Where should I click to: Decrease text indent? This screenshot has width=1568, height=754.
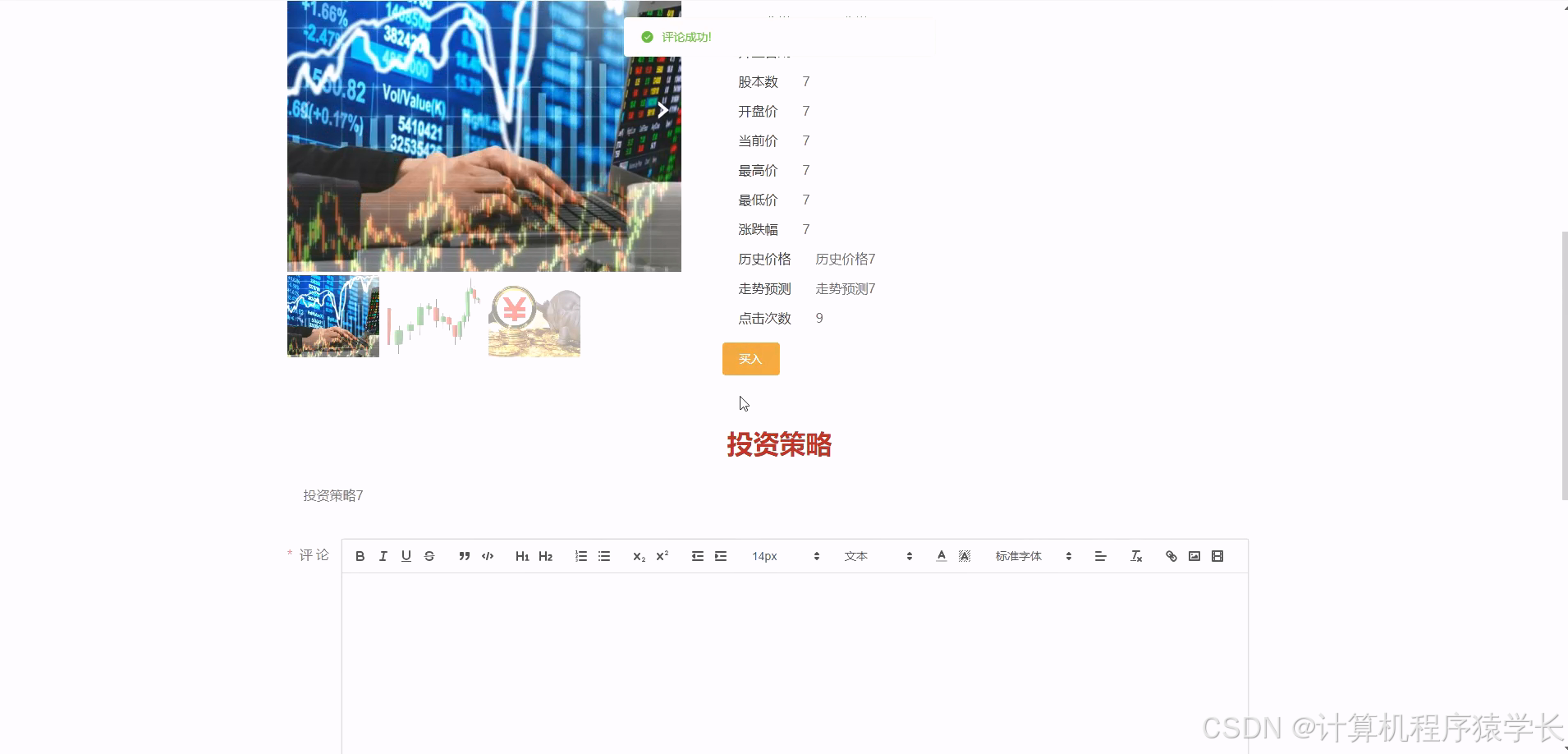point(697,556)
